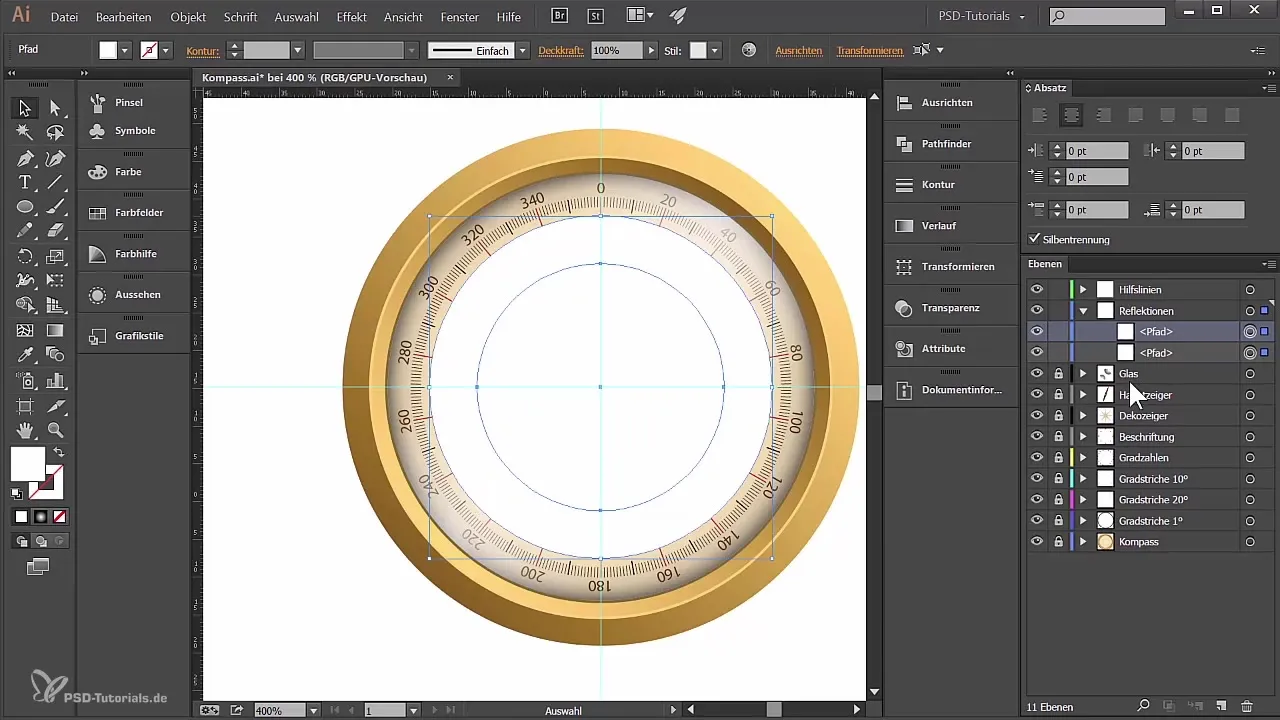Uncheck the Silbentrennung checkbox
The height and width of the screenshot is (720, 1280).
pos(1034,239)
